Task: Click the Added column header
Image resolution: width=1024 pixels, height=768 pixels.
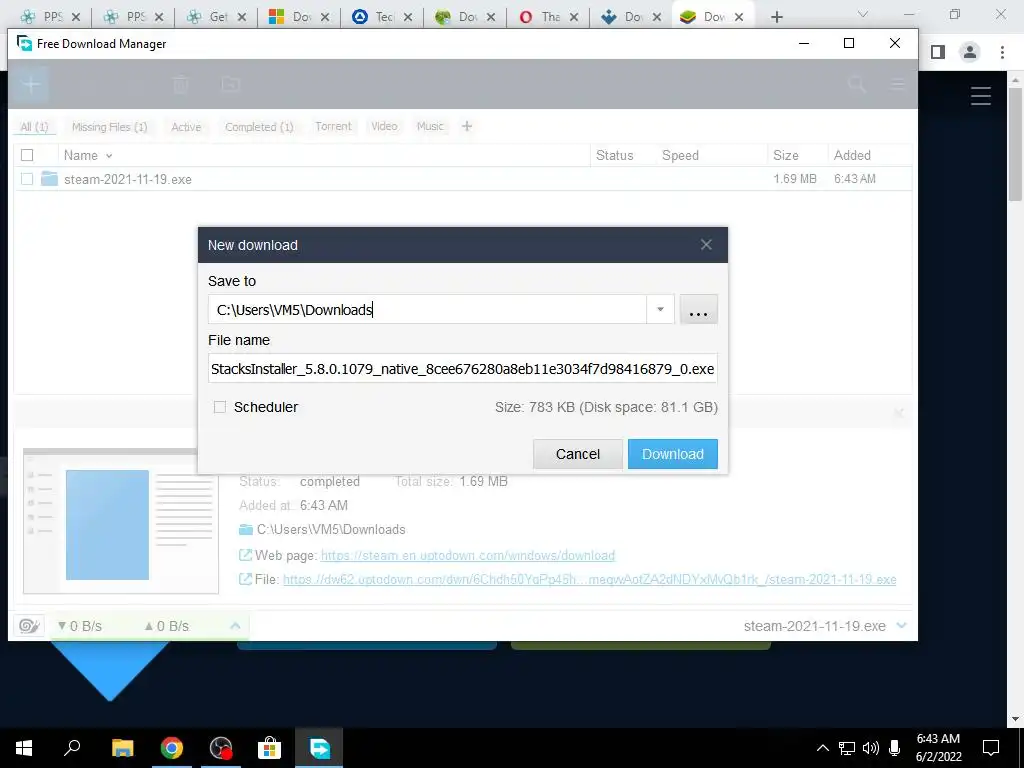Action: (852, 155)
